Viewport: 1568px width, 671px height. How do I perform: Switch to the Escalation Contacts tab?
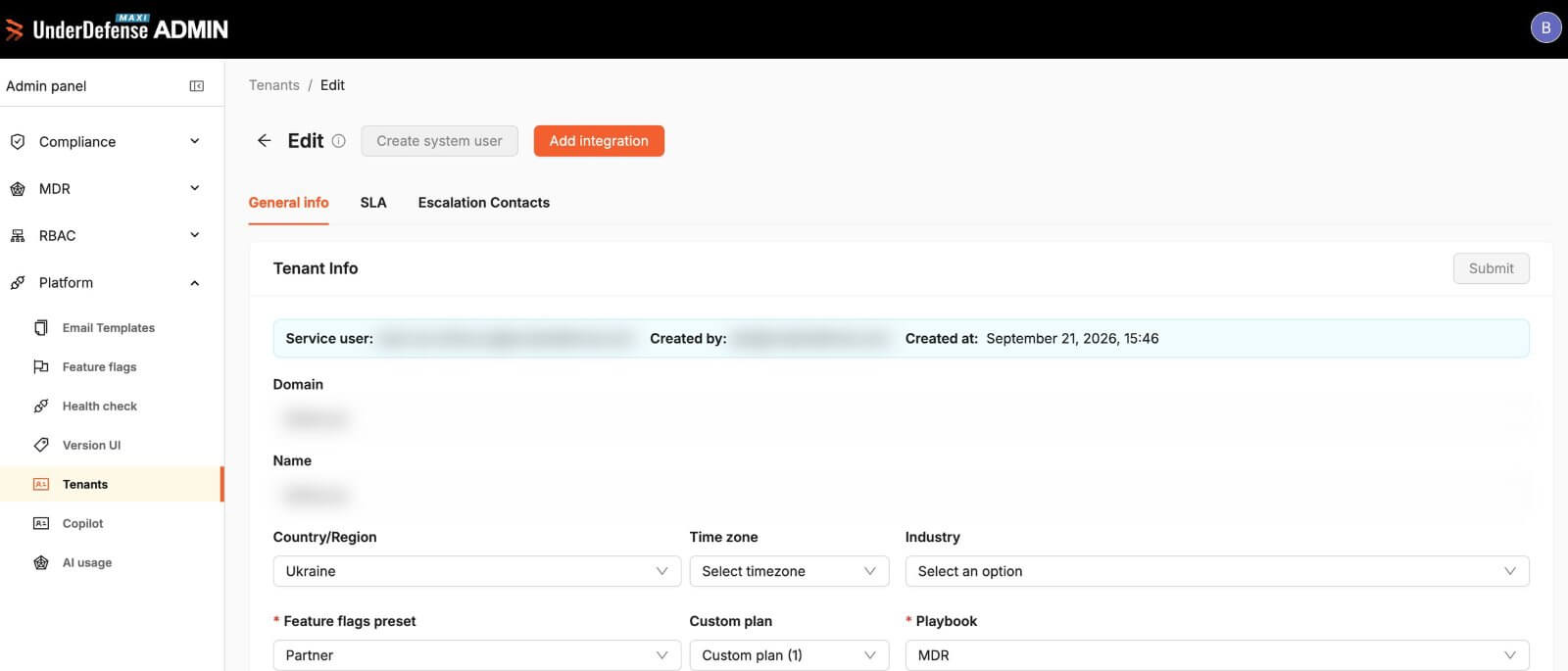(484, 203)
